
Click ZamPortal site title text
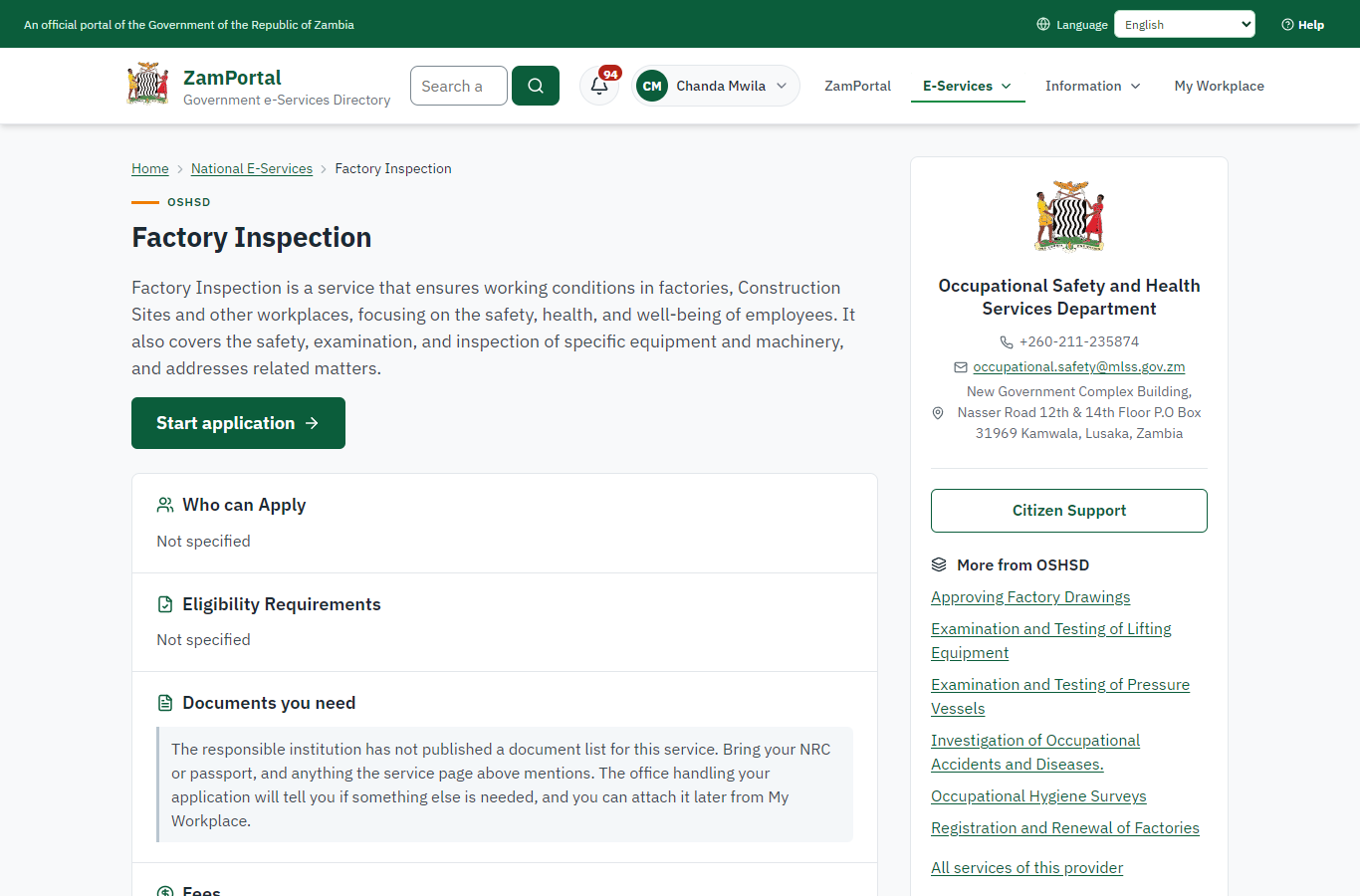tap(232, 78)
